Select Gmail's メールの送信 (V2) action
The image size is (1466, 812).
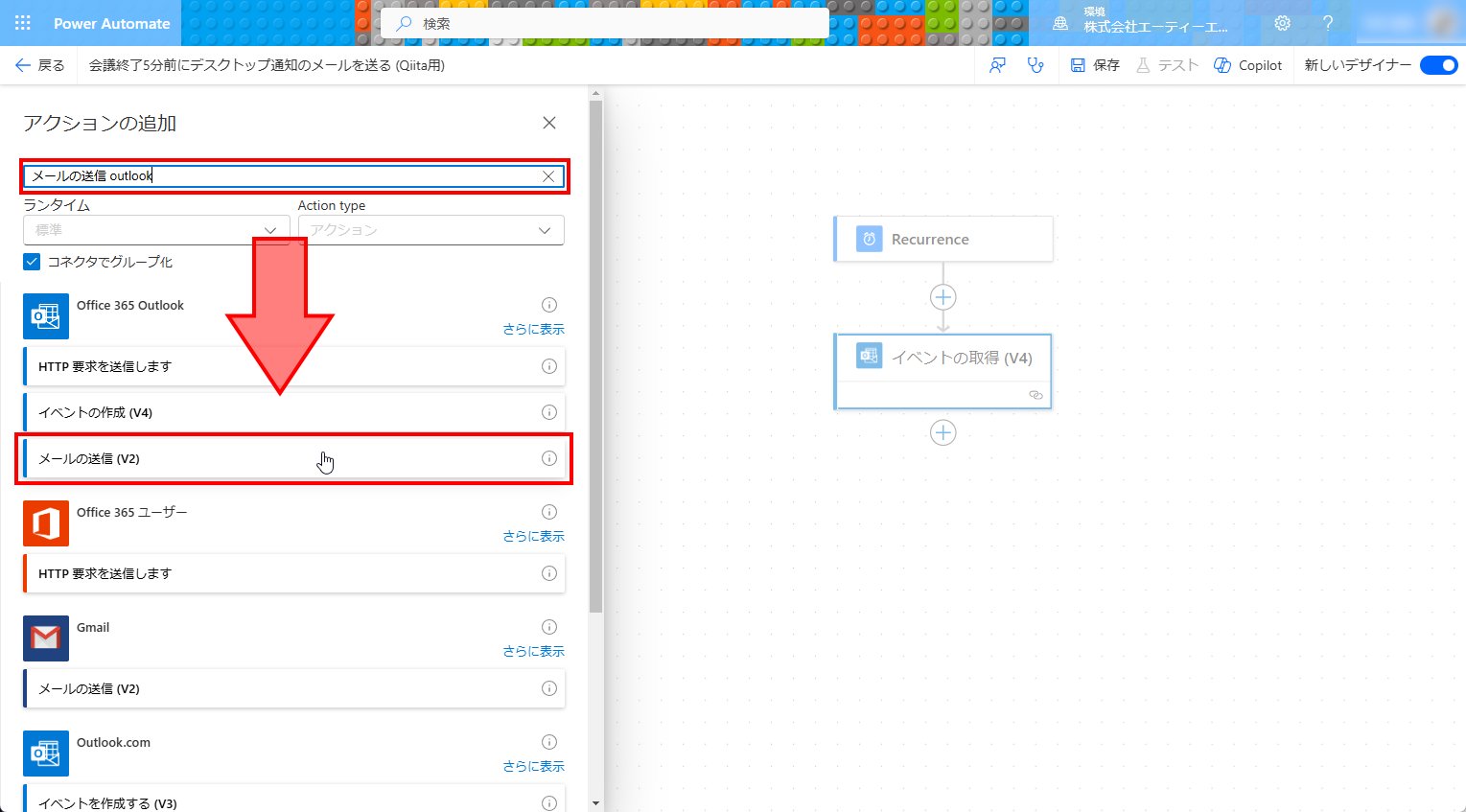[x=293, y=688]
